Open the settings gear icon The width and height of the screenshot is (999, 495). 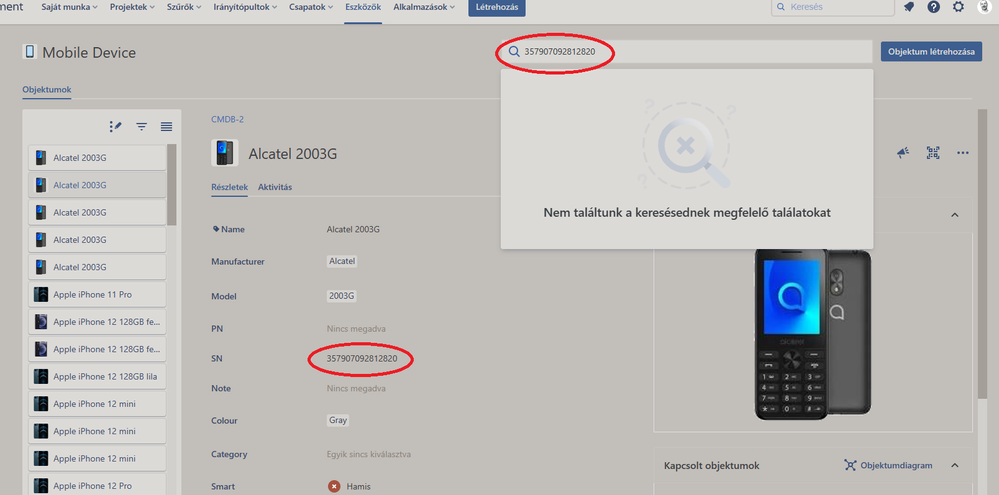pyautogui.click(x=958, y=7)
